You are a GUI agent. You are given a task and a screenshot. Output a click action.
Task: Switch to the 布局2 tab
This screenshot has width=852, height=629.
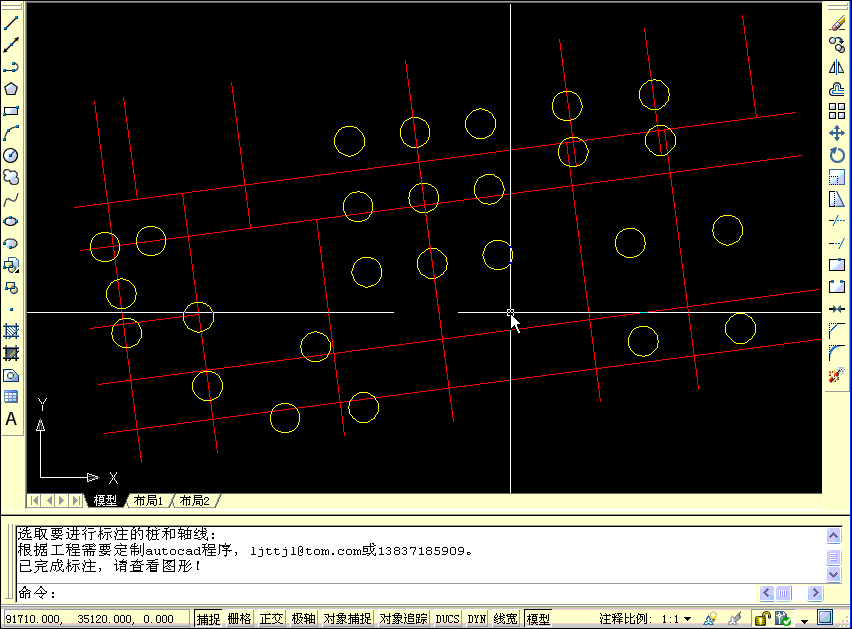195,500
